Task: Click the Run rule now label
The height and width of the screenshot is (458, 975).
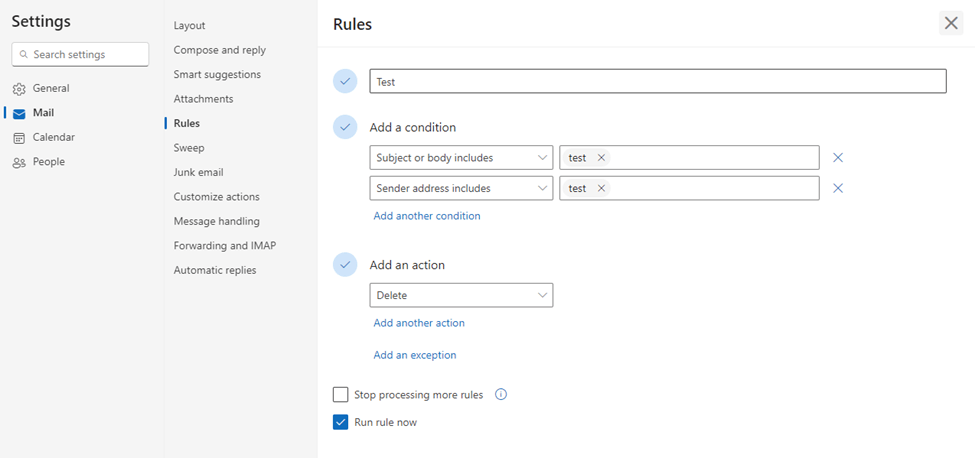Action: 386,422
